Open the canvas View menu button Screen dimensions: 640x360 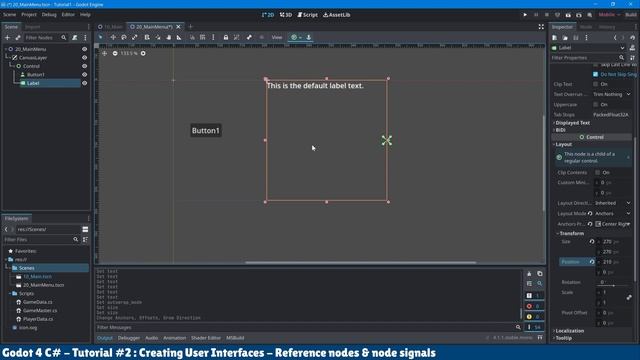coord(277,37)
